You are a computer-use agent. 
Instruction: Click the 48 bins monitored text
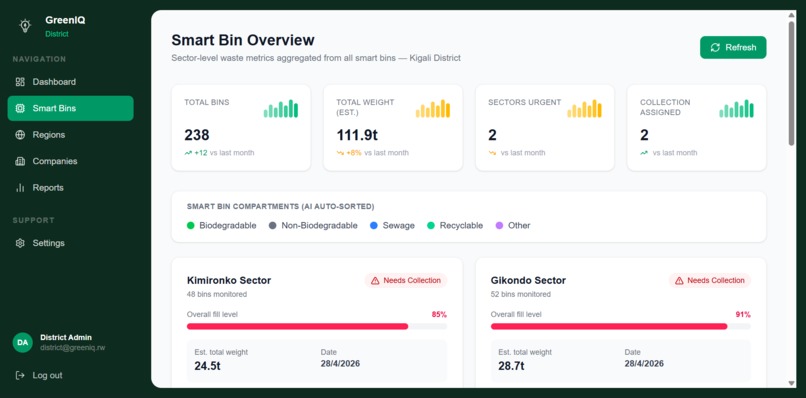[217, 295]
